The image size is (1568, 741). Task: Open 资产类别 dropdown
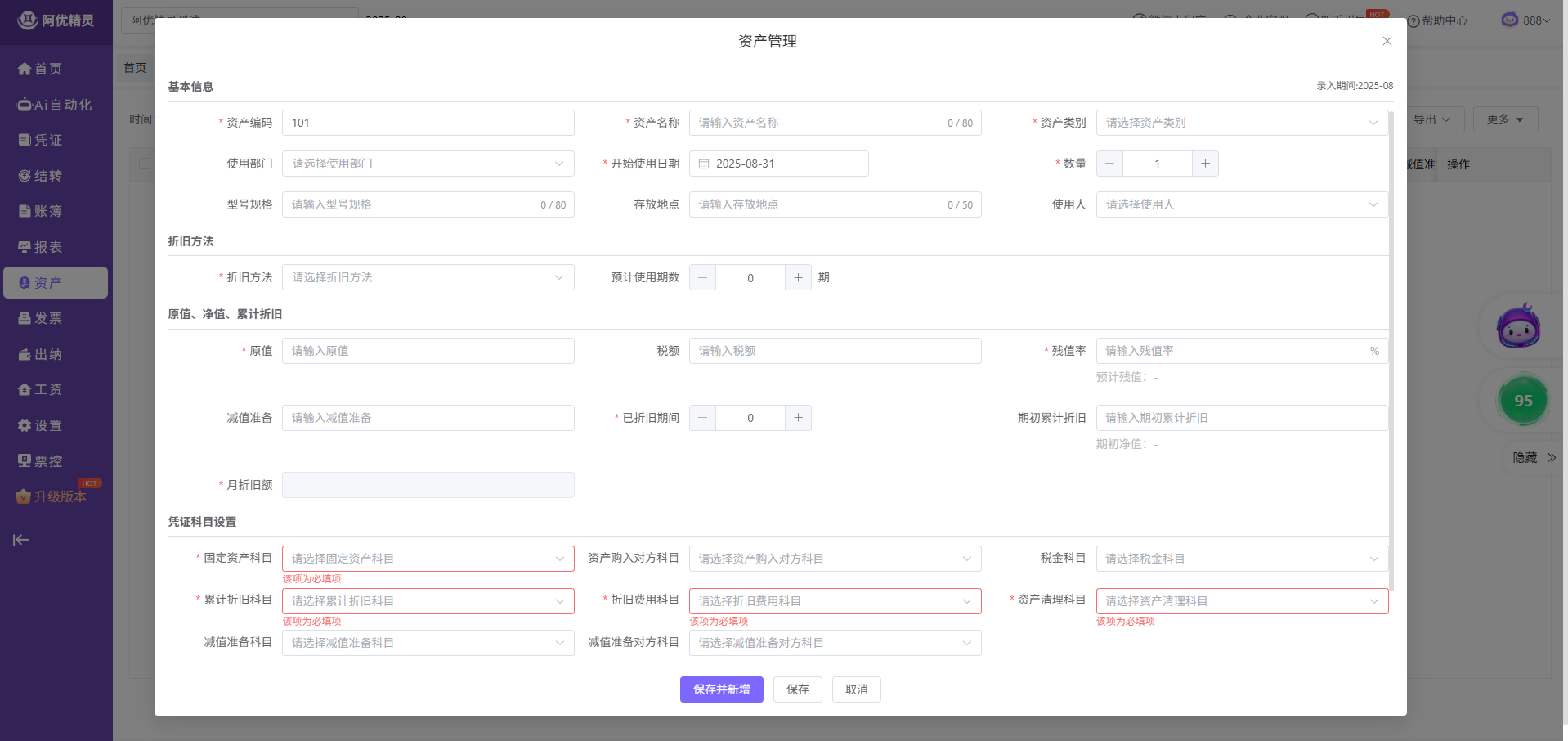1241,123
